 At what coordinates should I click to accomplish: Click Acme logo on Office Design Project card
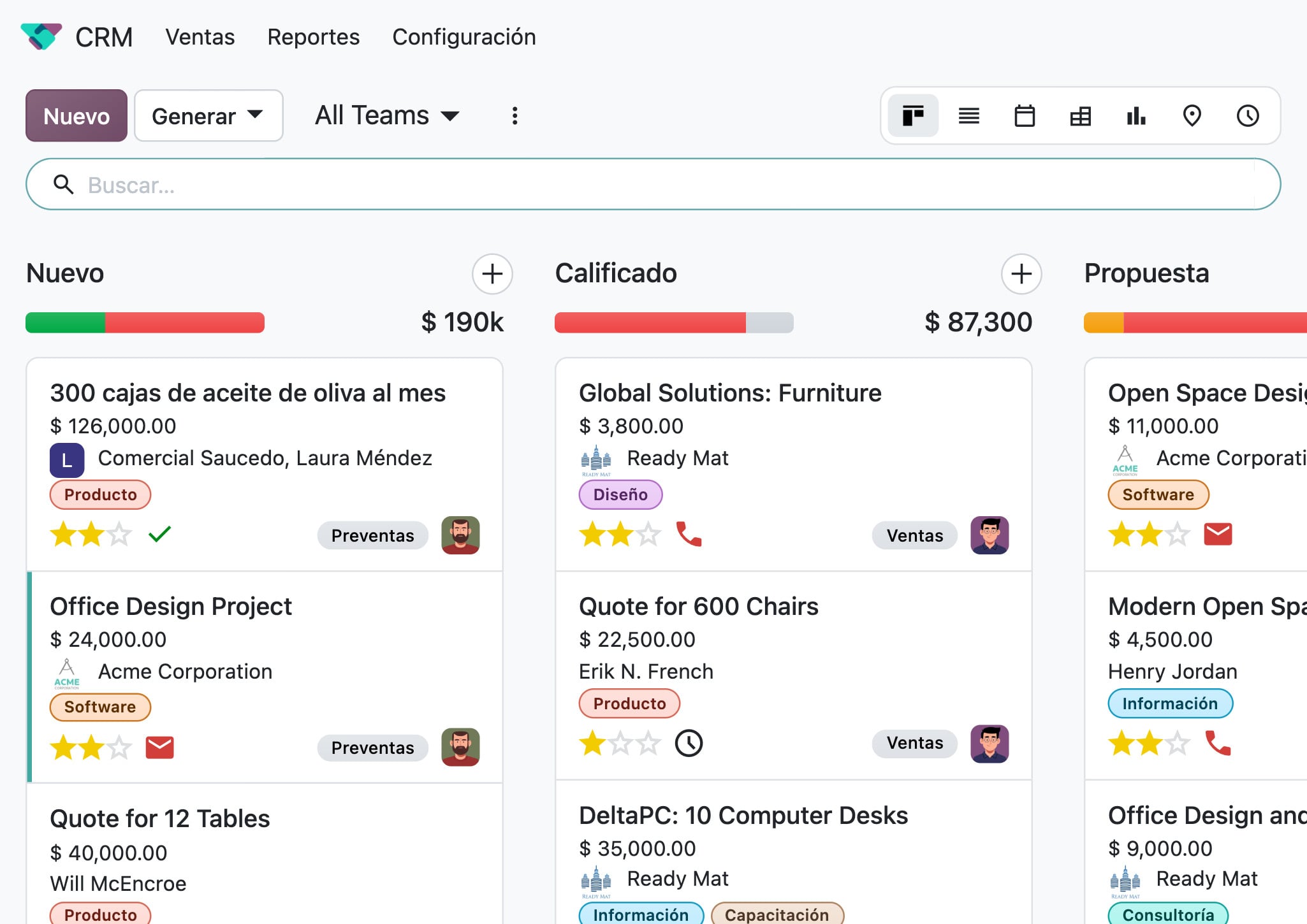pos(67,674)
